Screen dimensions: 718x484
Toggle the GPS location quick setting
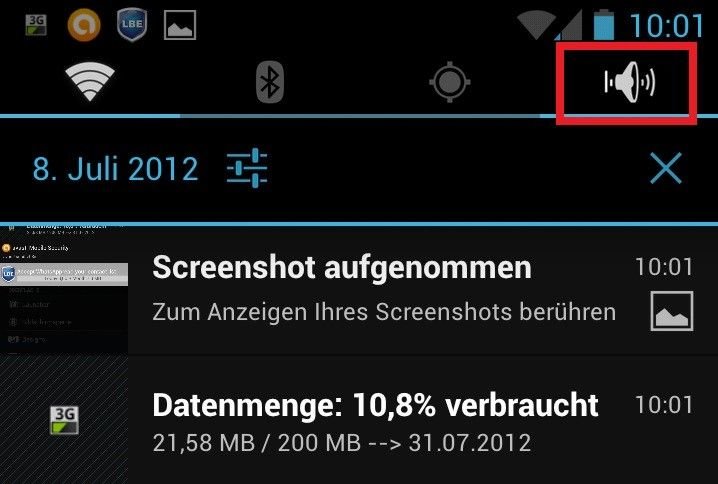[450, 82]
